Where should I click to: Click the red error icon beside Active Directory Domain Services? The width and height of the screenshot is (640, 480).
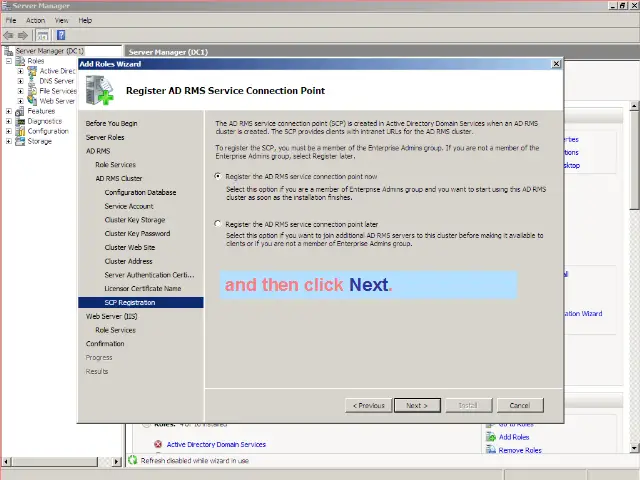(158, 444)
